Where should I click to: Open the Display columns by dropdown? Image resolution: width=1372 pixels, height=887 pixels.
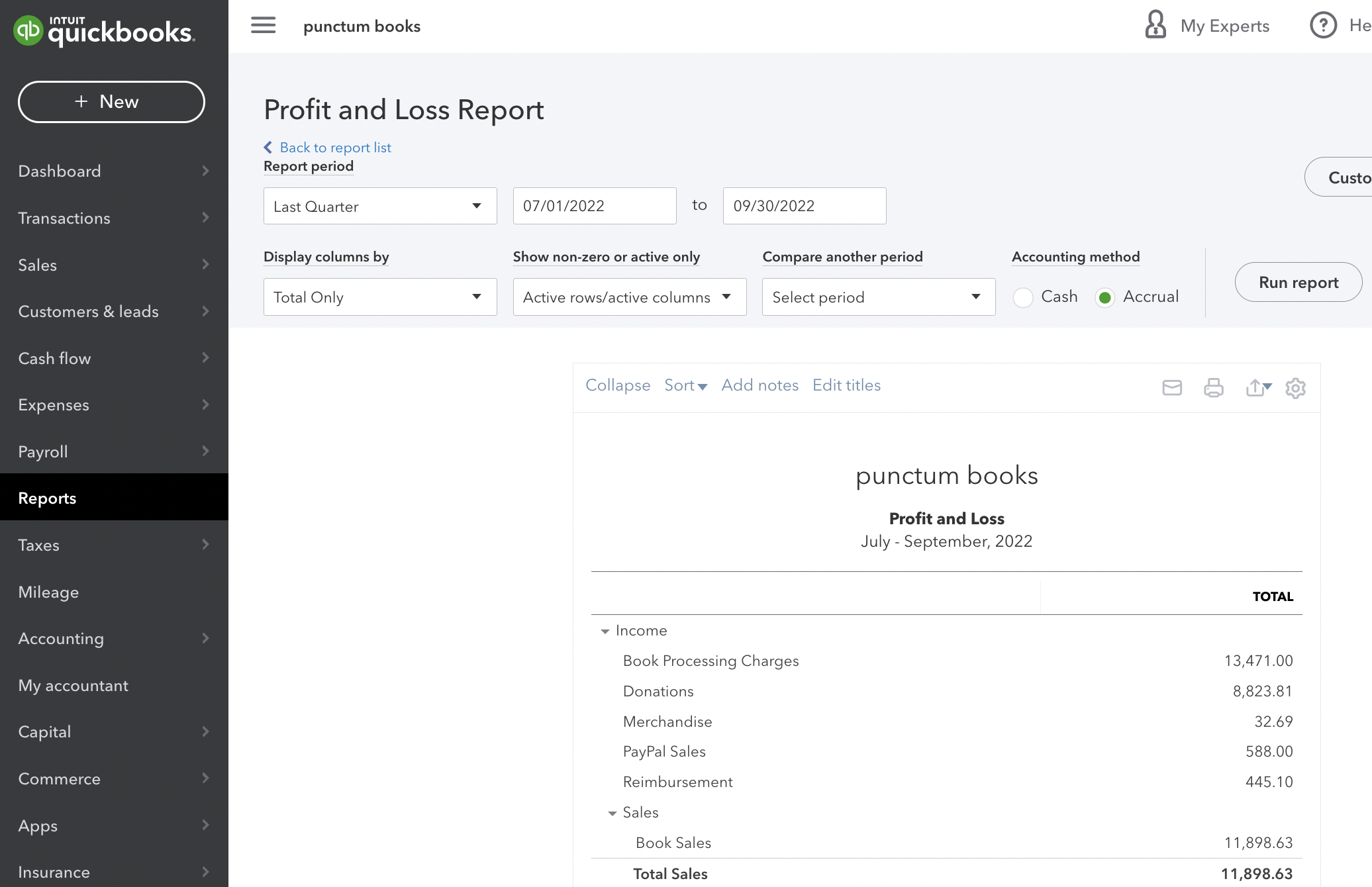coord(379,297)
